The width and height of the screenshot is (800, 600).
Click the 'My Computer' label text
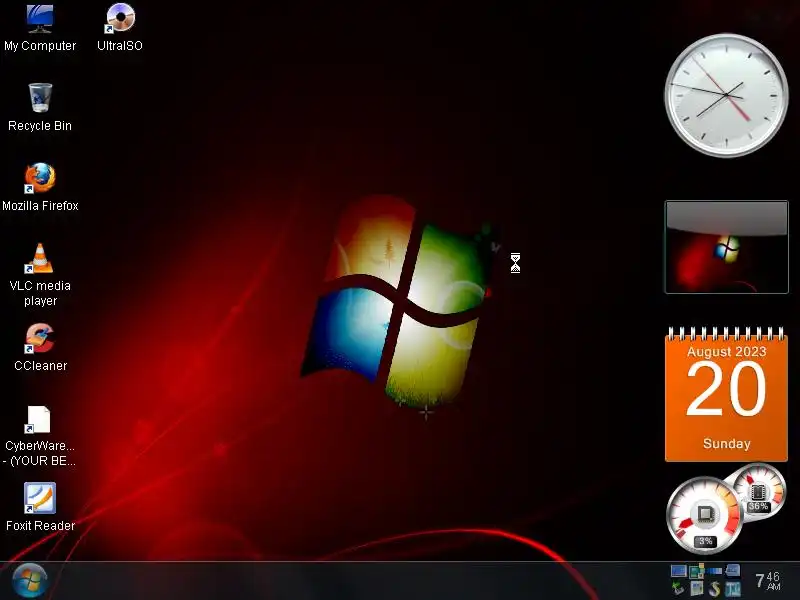pyautogui.click(x=40, y=45)
